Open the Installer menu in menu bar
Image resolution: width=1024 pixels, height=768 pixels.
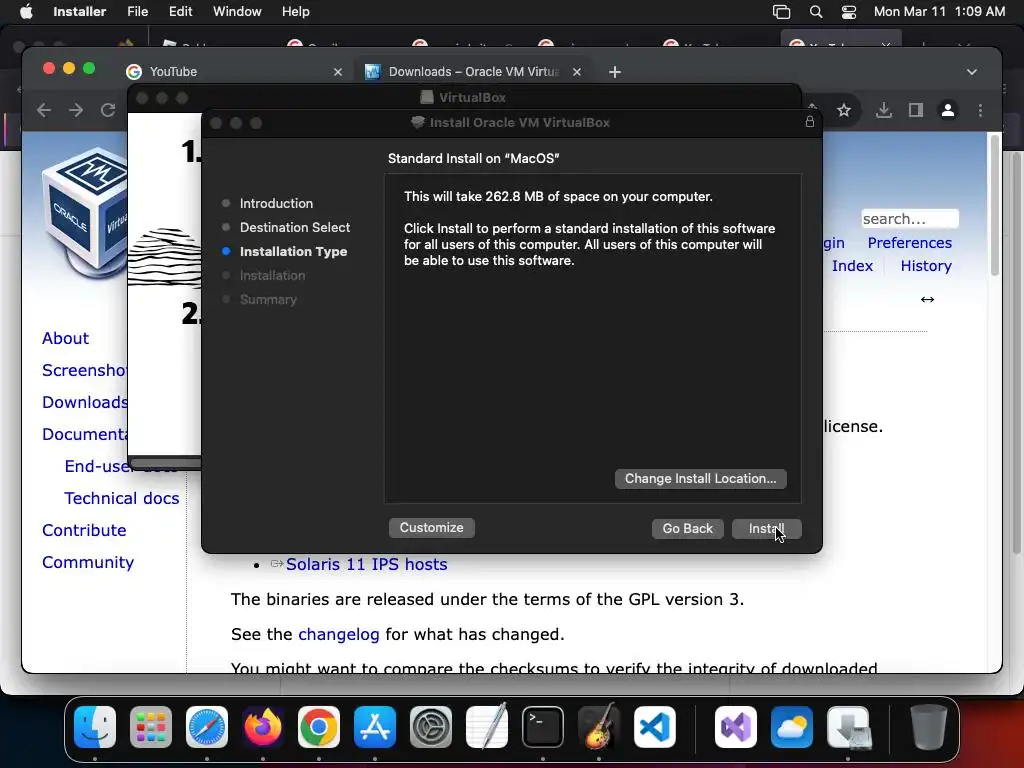pos(79,12)
